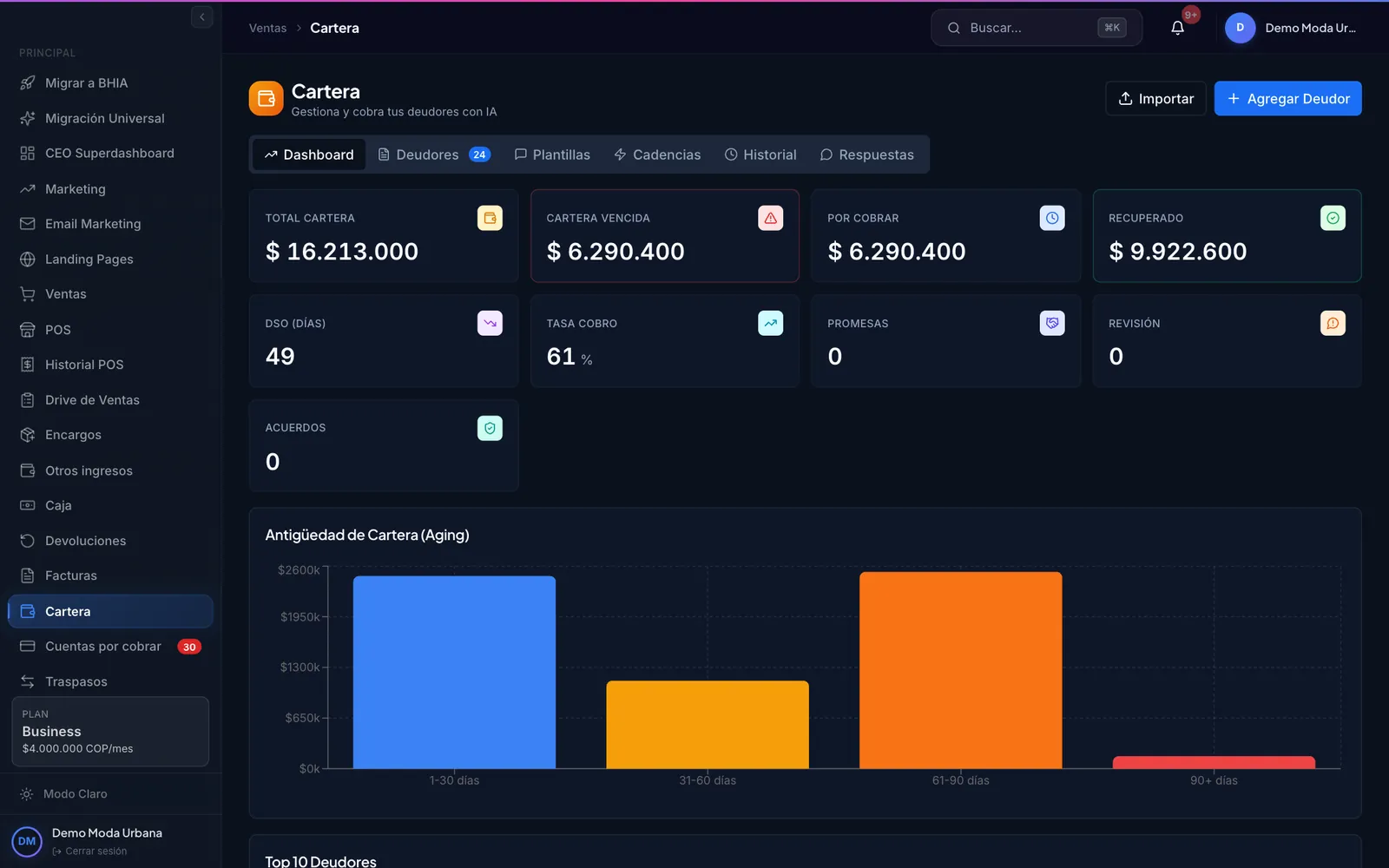The image size is (1389, 868).
Task: Select the orange 61-90 días bar
Action: (960, 669)
